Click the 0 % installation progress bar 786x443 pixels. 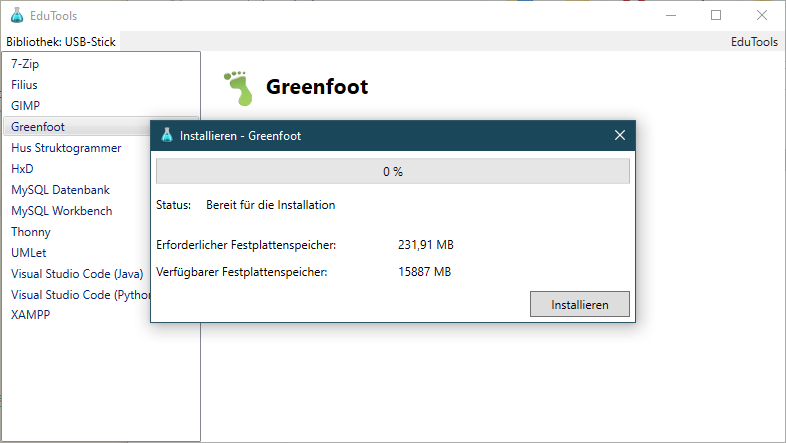tap(392, 171)
